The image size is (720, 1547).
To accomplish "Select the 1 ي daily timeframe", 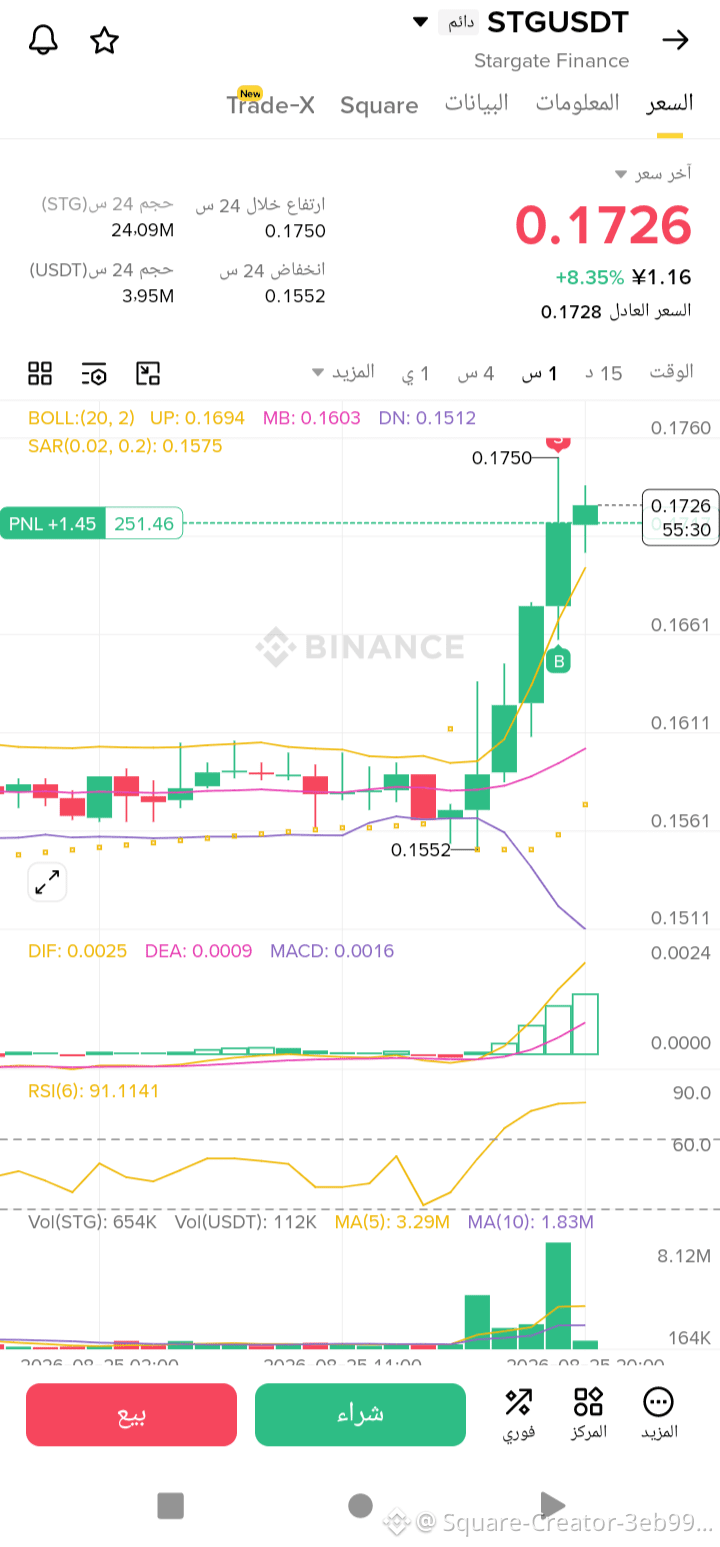I will coord(417,373).
